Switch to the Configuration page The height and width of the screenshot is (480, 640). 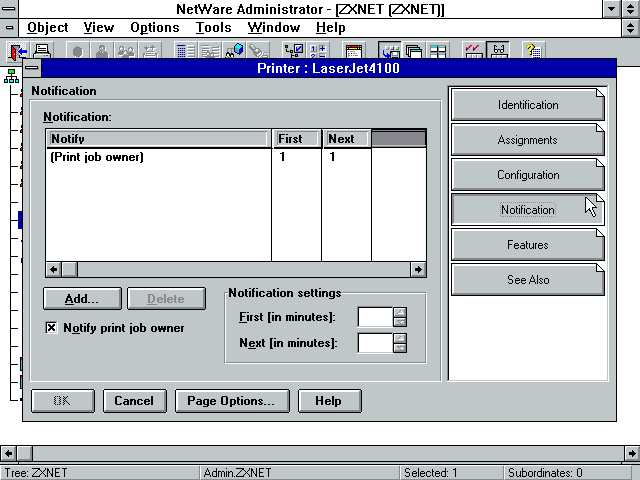pos(528,175)
